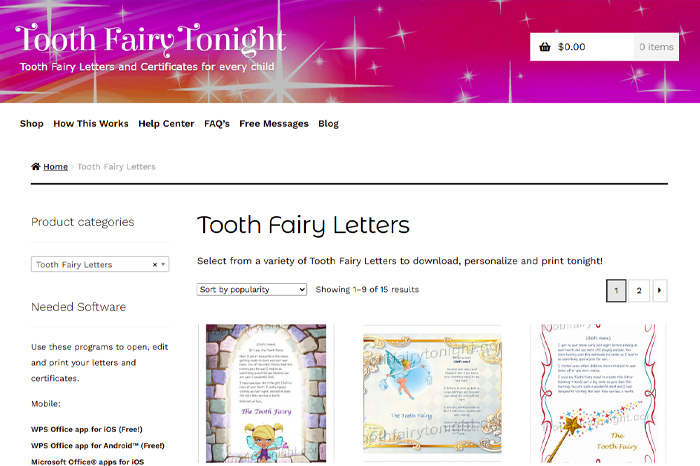Go to results page 2
The width and height of the screenshot is (700, 466).
point(639,291)
